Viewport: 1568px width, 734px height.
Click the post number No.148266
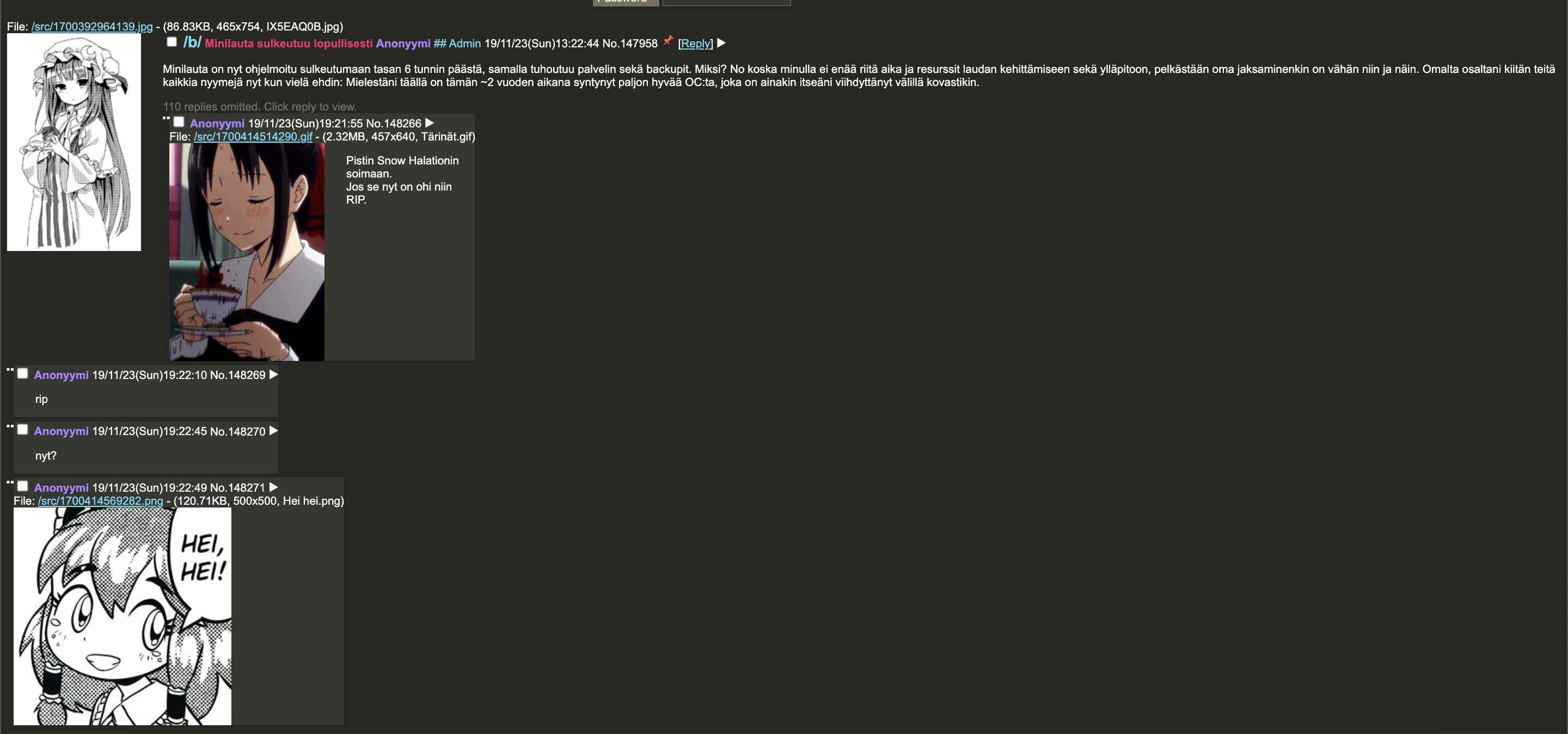pyautogui.click(x=393, y=123)
